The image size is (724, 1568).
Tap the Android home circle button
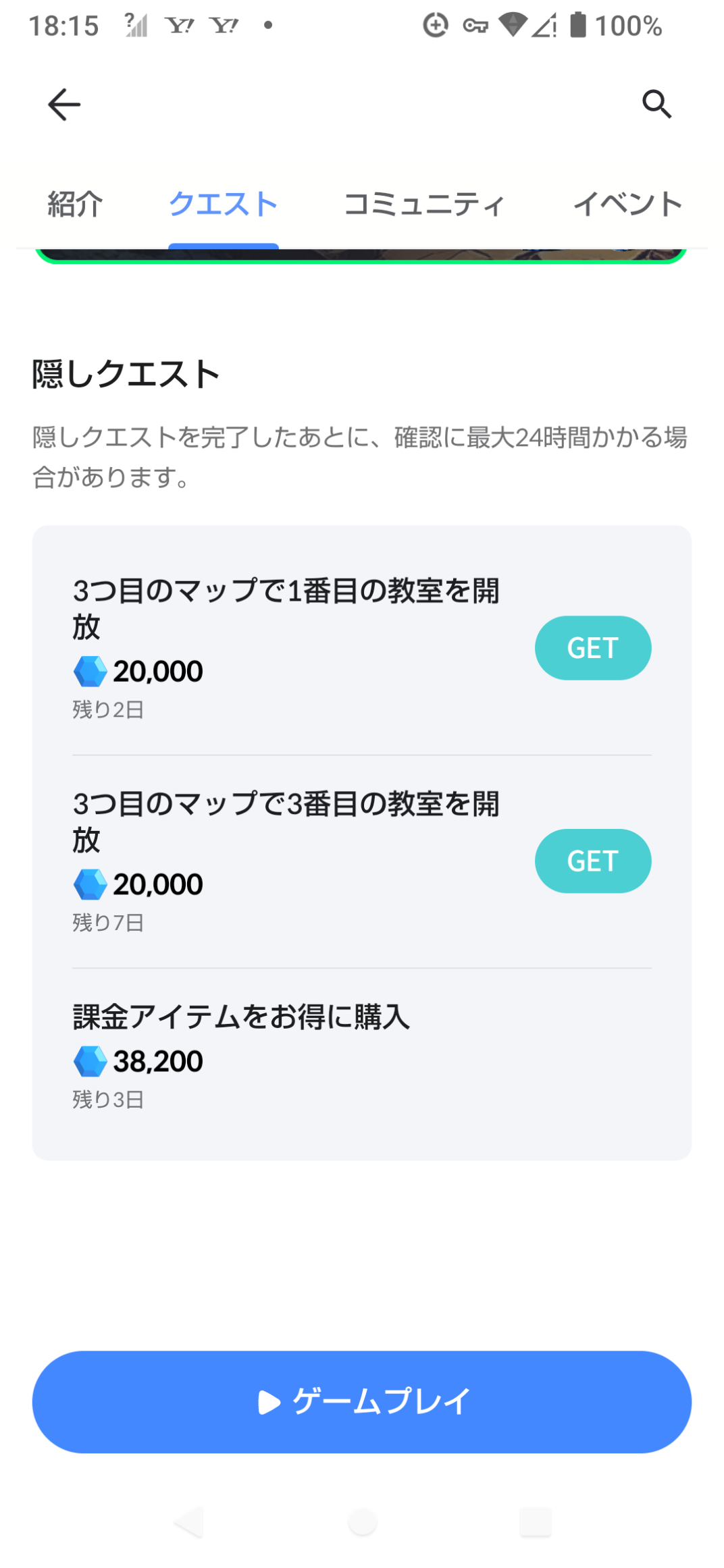pyautogui.click(x=362, y=1522)
